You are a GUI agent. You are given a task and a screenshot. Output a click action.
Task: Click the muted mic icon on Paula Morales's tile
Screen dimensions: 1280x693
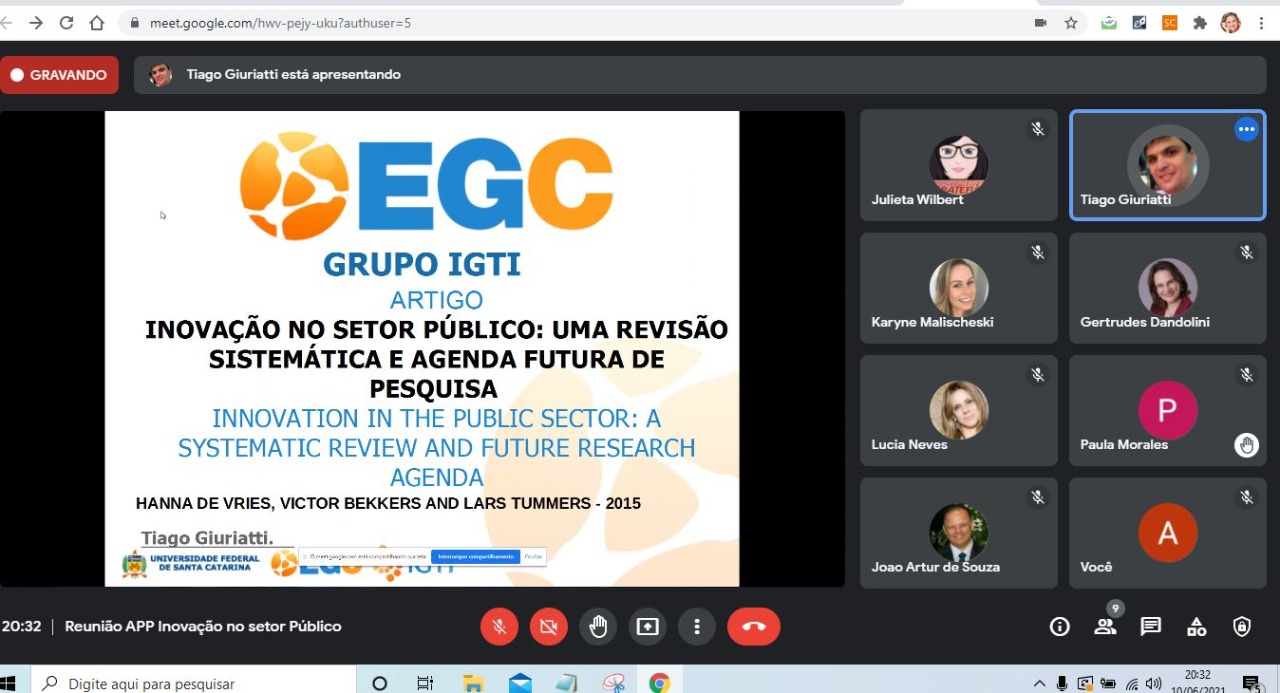(x=1246, y=374)
